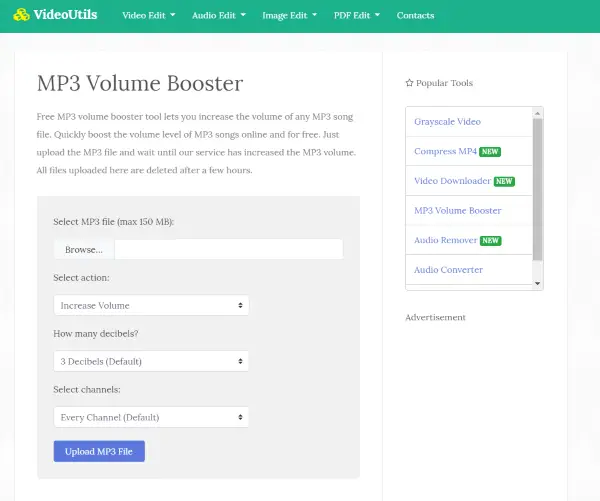Click the 'Select MP3 file (max 150 MB):' label

[113, 222]
